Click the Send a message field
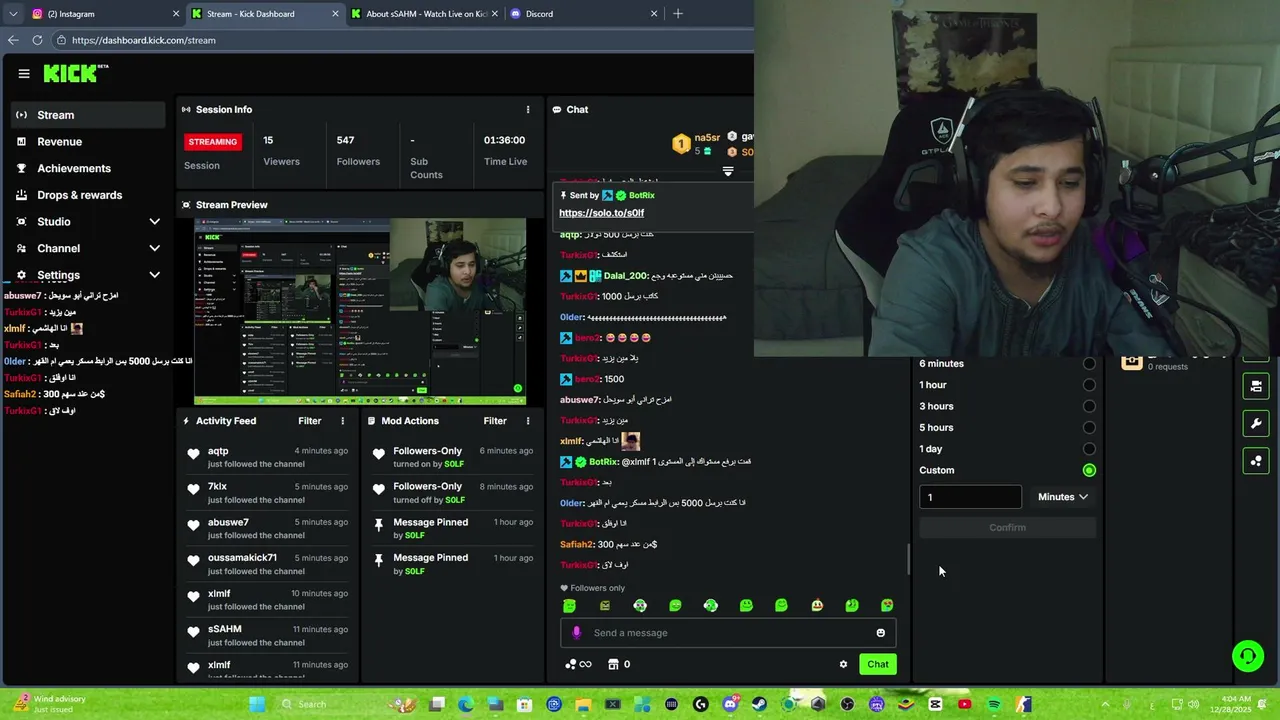 (x=728, y=632)
